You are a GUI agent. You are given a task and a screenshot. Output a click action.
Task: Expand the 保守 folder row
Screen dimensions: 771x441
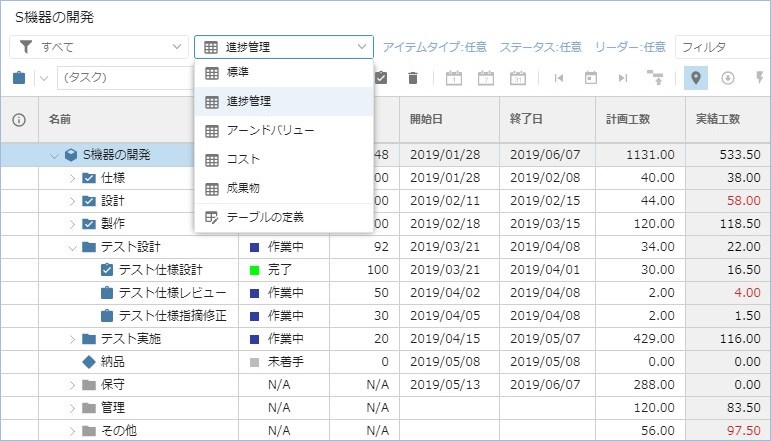tap(72, 385)
